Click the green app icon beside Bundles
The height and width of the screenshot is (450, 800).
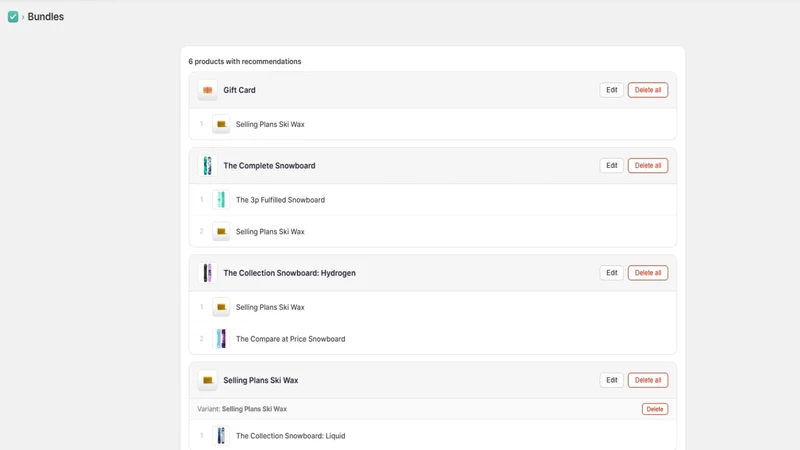(x=13, y=17)
